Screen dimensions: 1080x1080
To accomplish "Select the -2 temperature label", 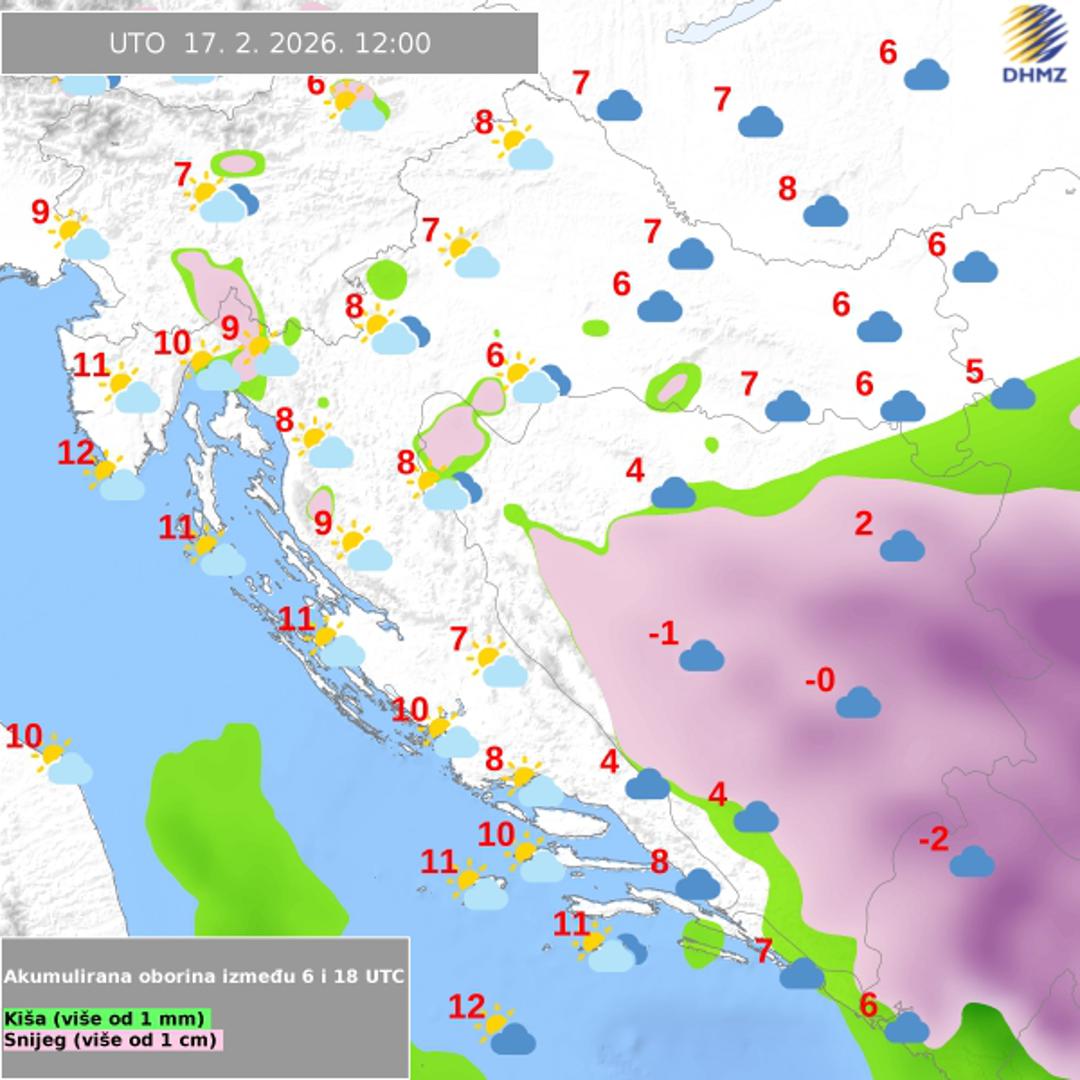I will (933, 840).
